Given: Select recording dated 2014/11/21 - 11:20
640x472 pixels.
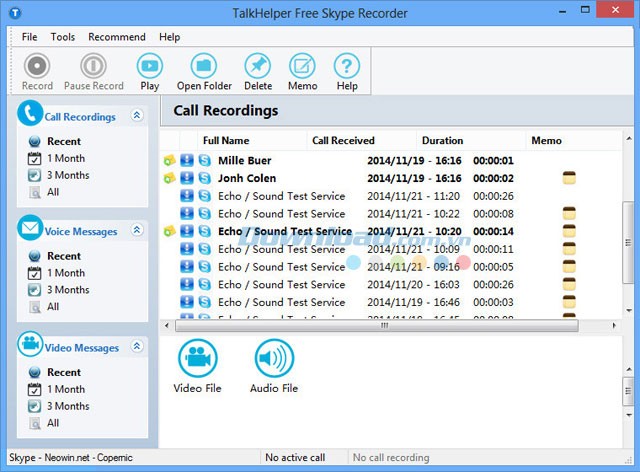Looking at the screenshot, I should point(391,196).
